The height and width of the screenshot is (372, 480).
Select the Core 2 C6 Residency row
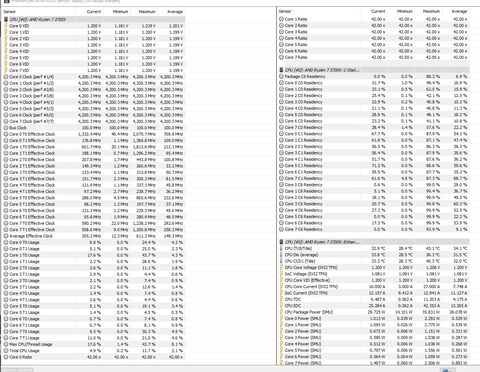pyautogui.click(x=374, y=197)
